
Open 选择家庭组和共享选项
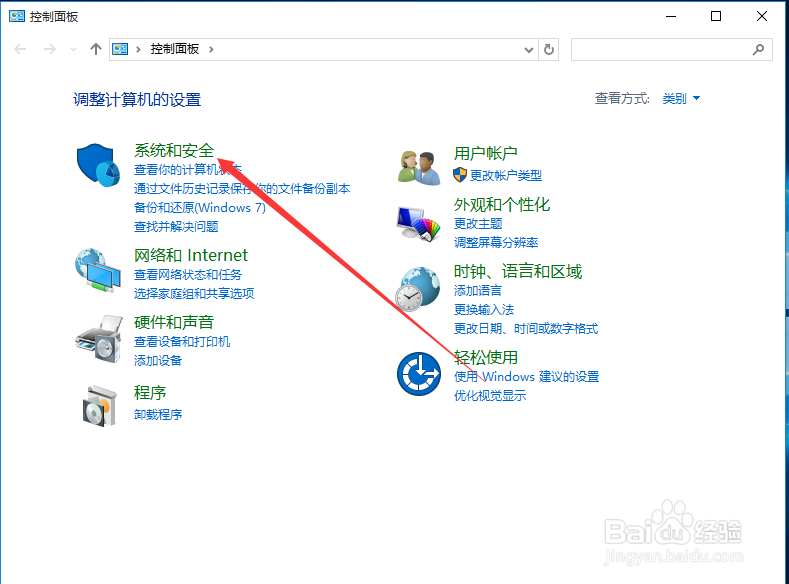(x=194, y=294)
